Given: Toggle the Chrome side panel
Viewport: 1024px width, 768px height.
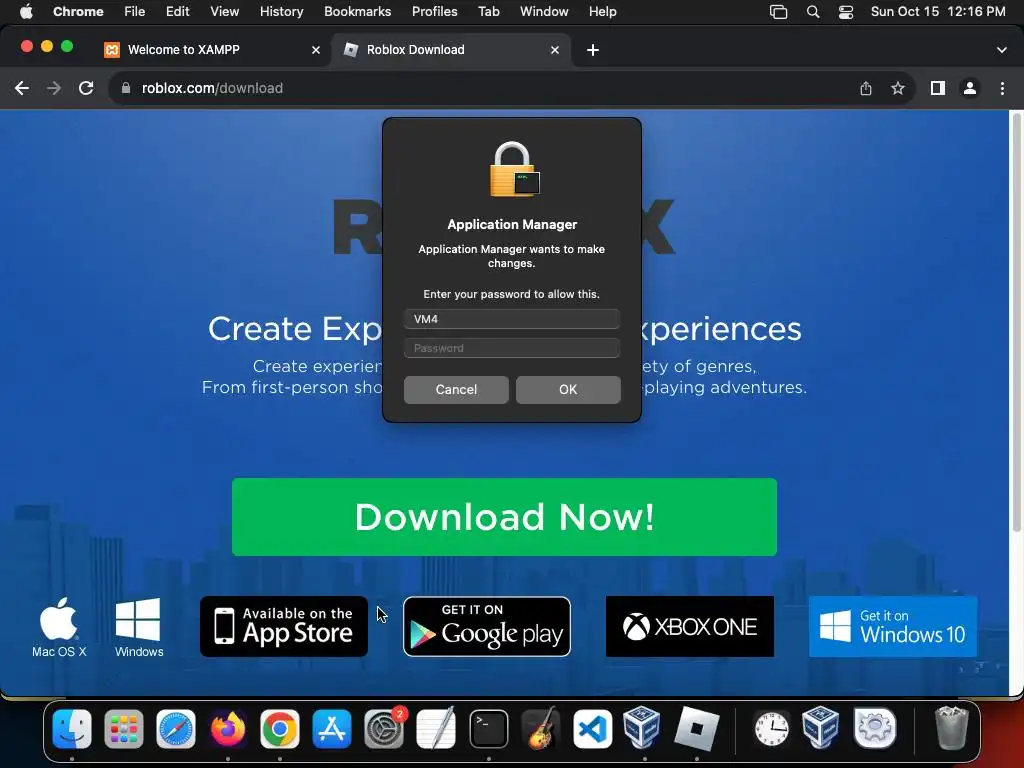Looking at the screenshot, I should point(938,88).
